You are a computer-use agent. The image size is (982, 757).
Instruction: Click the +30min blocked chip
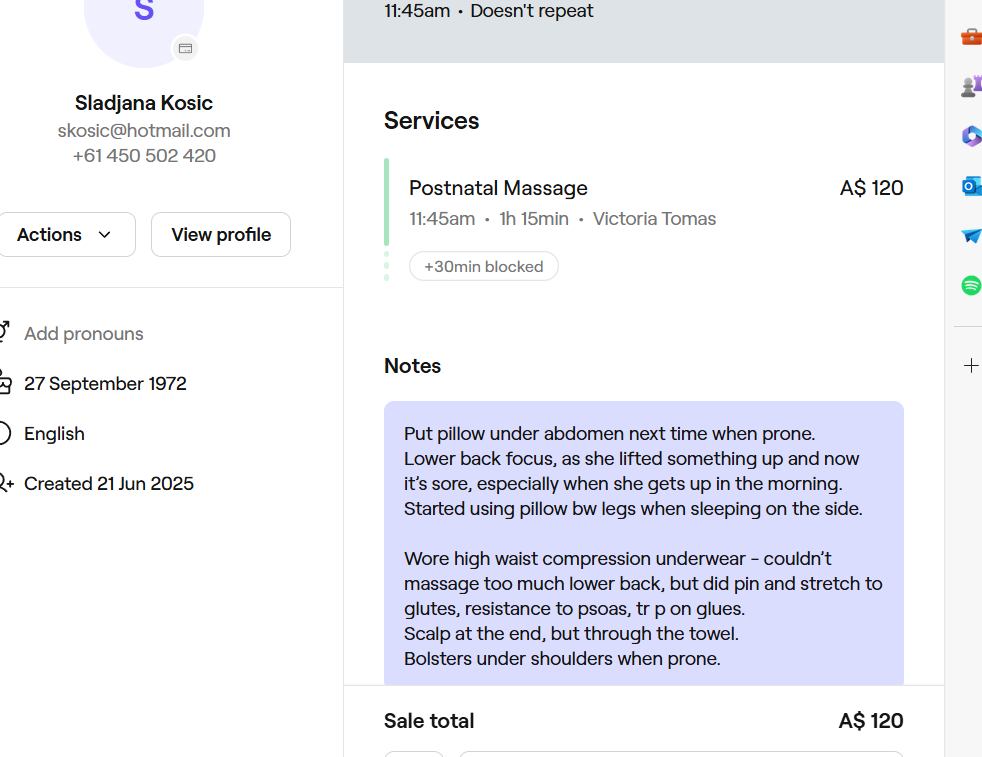483,267
